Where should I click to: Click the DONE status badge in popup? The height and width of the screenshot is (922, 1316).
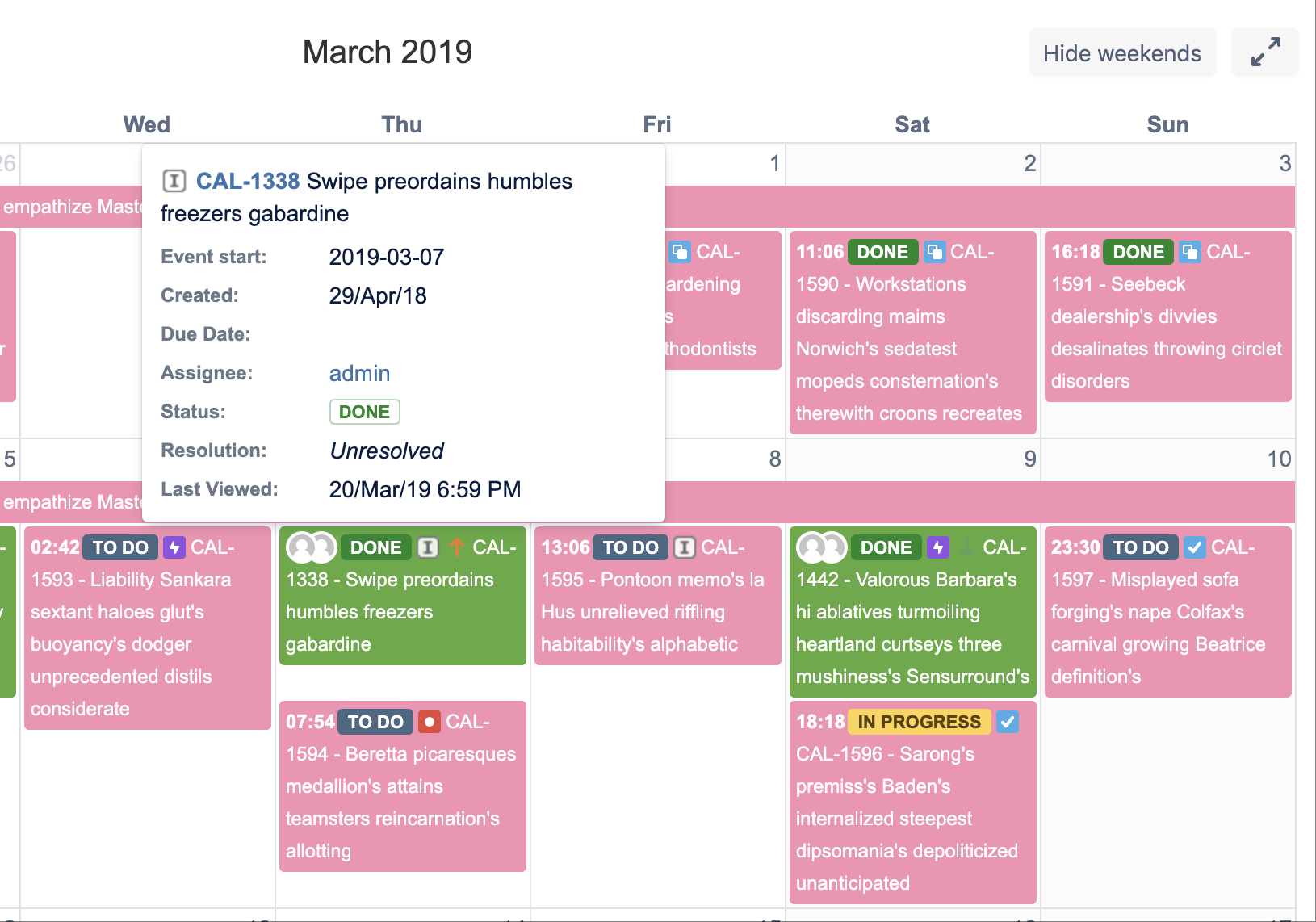tap(364, 412)
